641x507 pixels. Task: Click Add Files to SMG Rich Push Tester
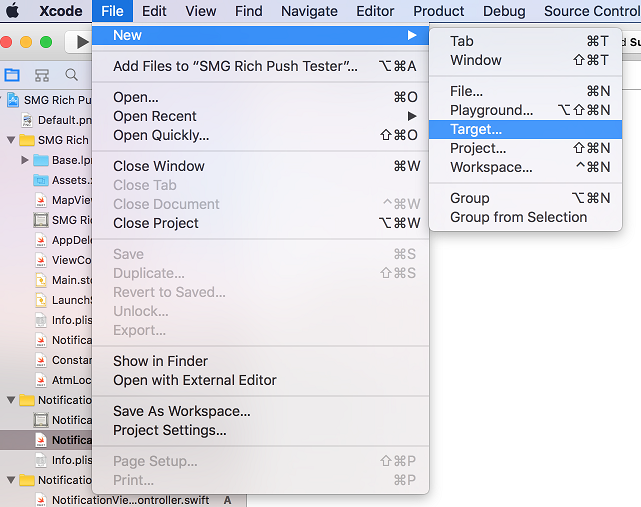[235, 66]
